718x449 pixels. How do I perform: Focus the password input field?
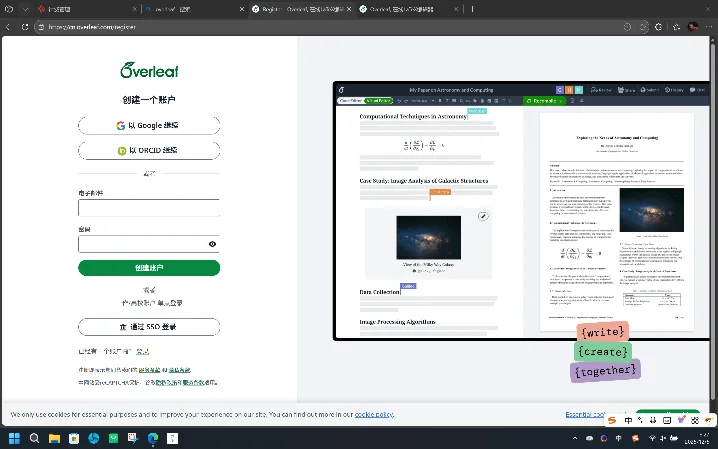pyautogui.click(x=149, y=244)
